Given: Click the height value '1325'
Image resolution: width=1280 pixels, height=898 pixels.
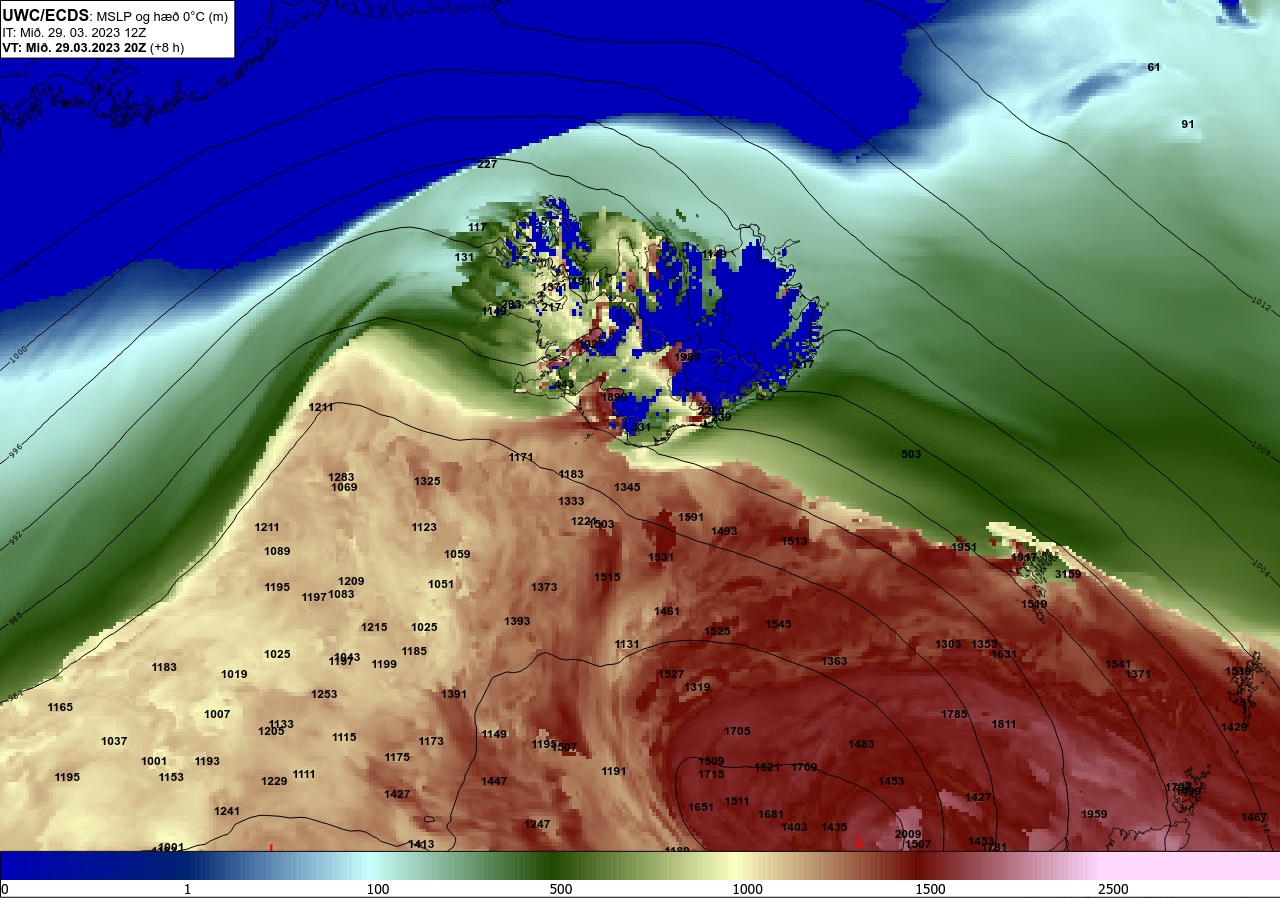Looking at the screenshot, I should coord(427,481).
